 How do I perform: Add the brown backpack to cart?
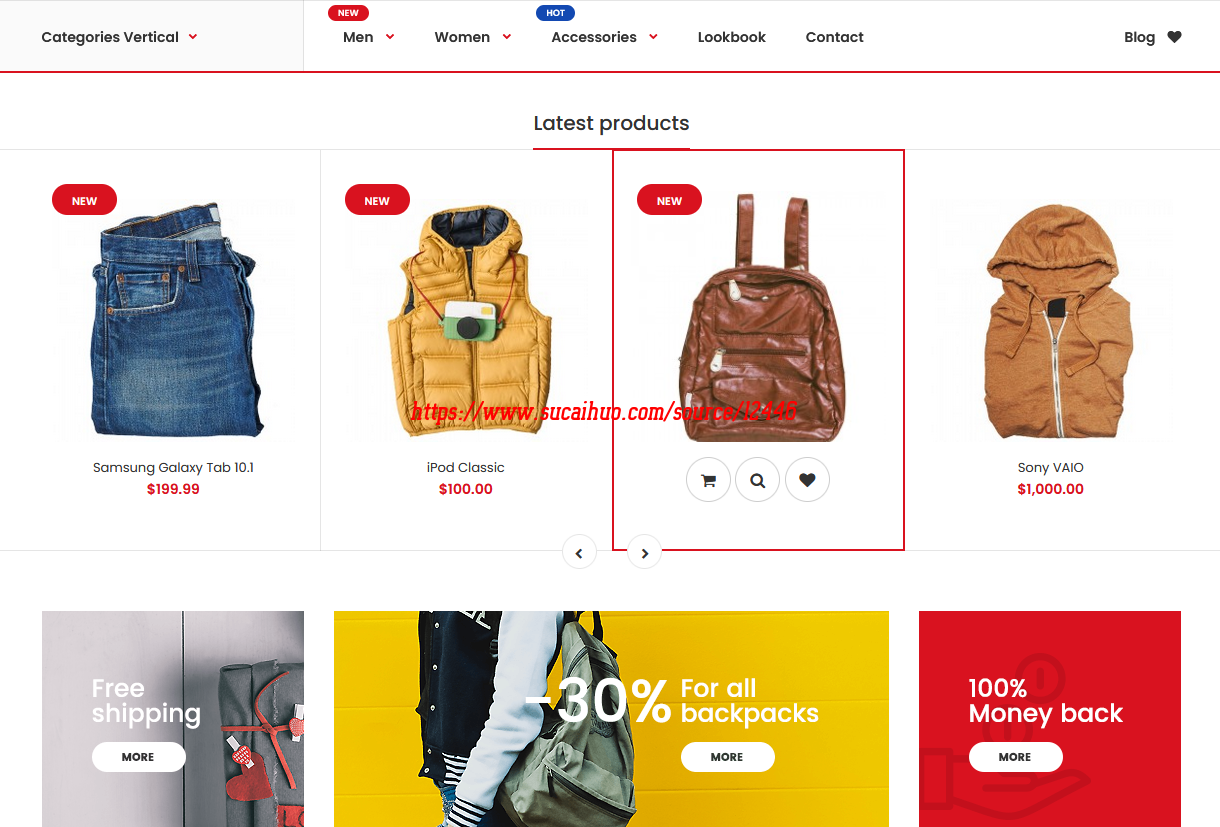coord(708,480)
